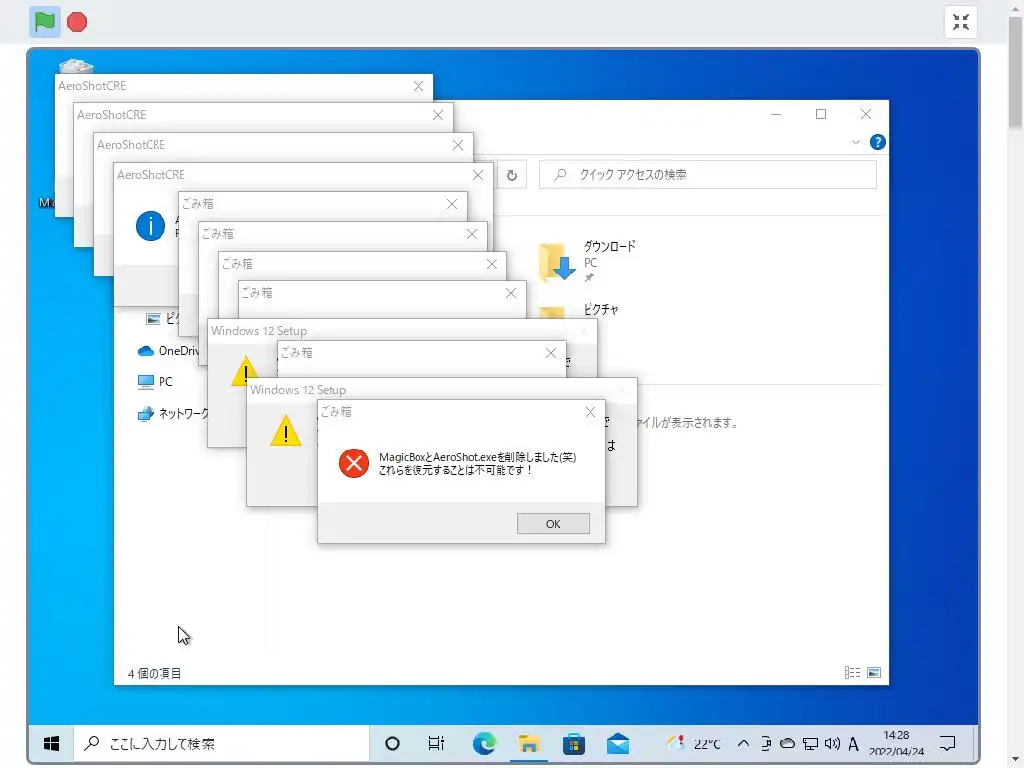Click the red error icon in dialog
The width and height of the screenshot is (1024, 768).
click(354, 463)
